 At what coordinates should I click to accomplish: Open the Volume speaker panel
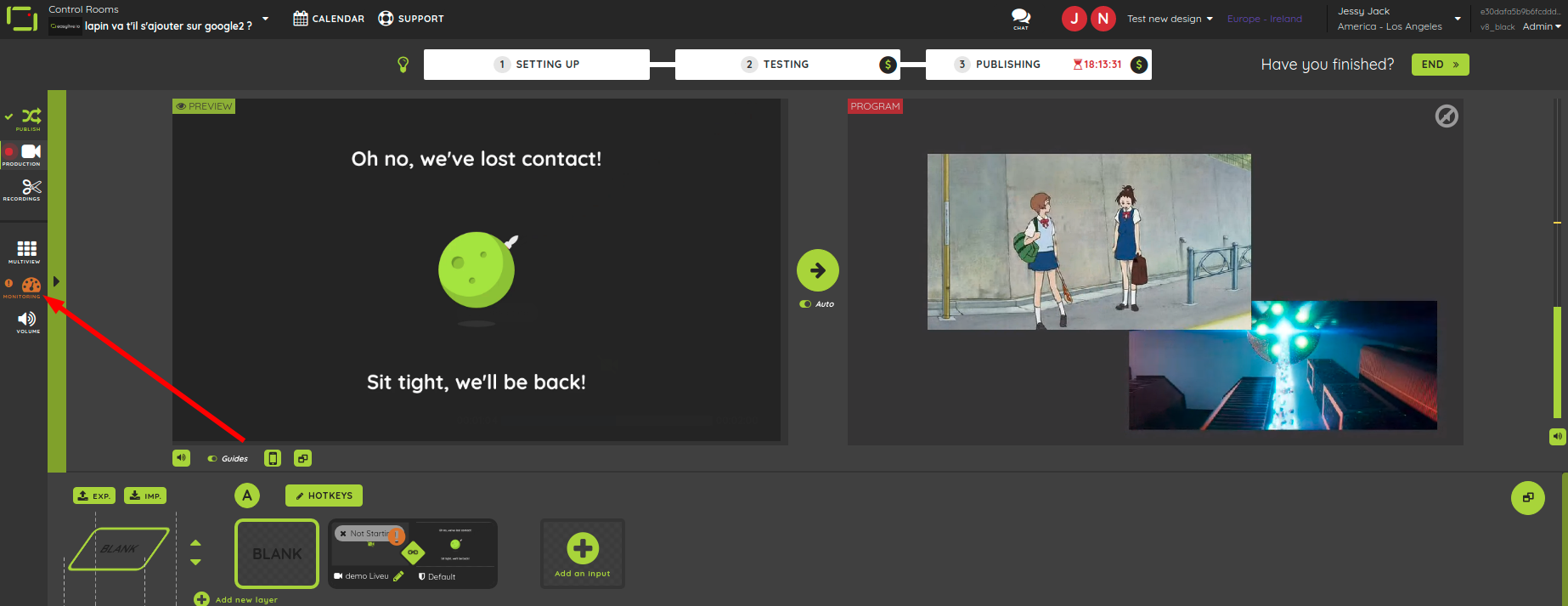pyautogui.click(x=27, y=320)
